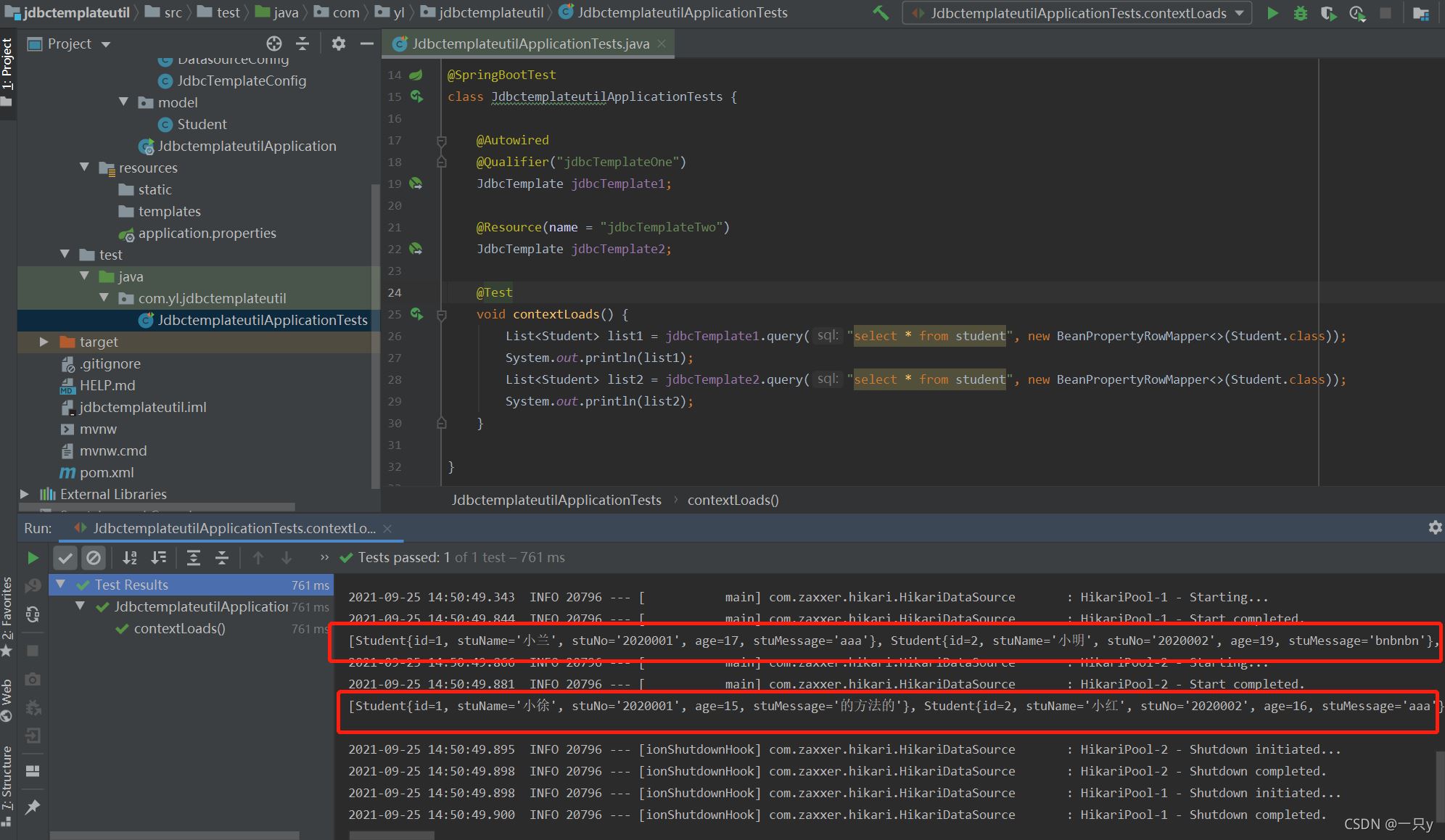Image resolution: width=1445 pixels, height=840 pixels.
Task: Click the application.properties file
Action: pos(207,232)
